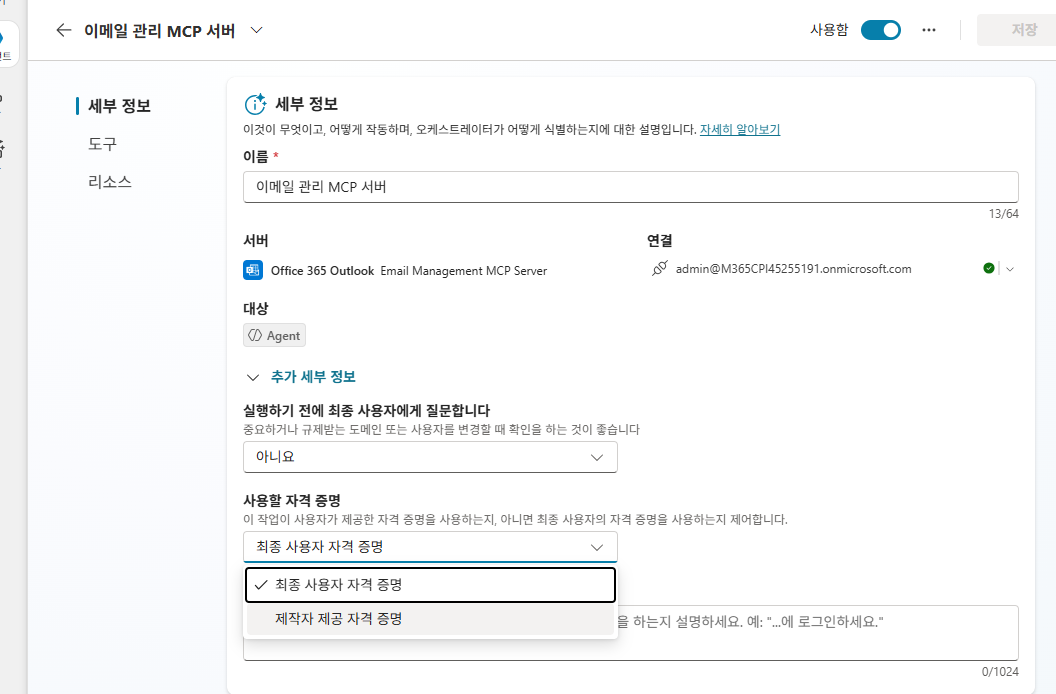The height and width of the screenshot is (694, 1056).
Task: Click the details info sparkle icon
Action: pyautogui.click(x=255, y=104)
